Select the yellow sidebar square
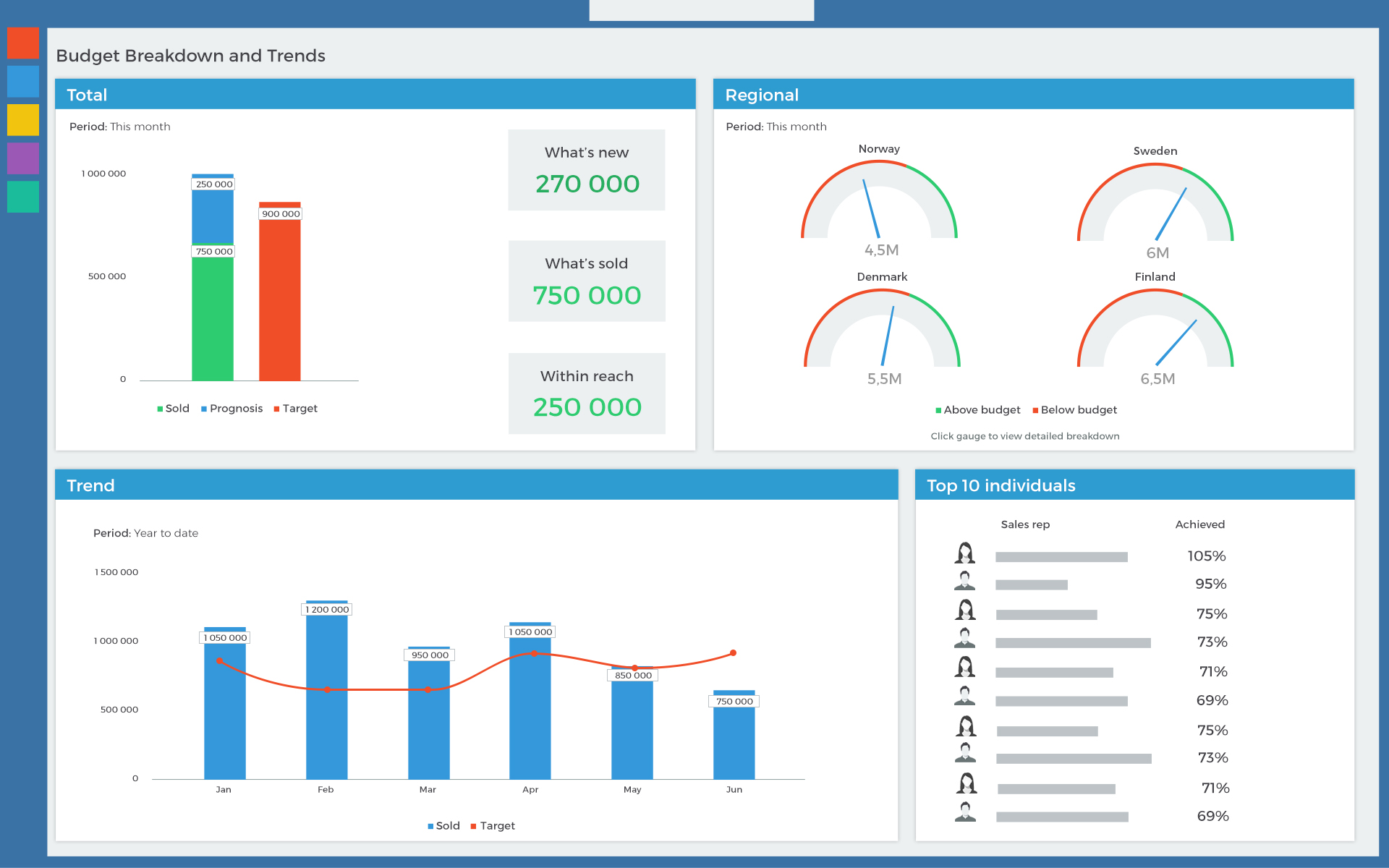The width and height of the screenshot is (1389, 868). click(22, 120)
